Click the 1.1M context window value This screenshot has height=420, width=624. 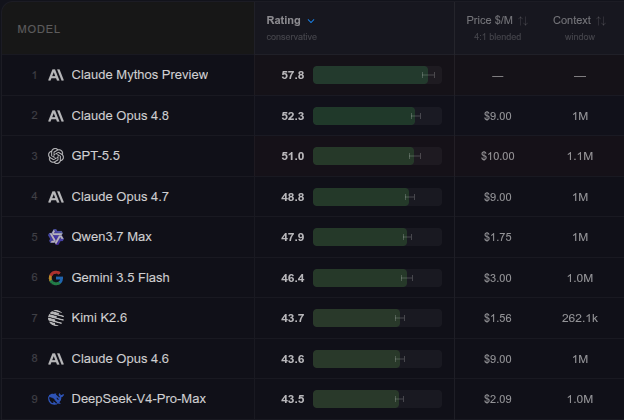(580, 156)
